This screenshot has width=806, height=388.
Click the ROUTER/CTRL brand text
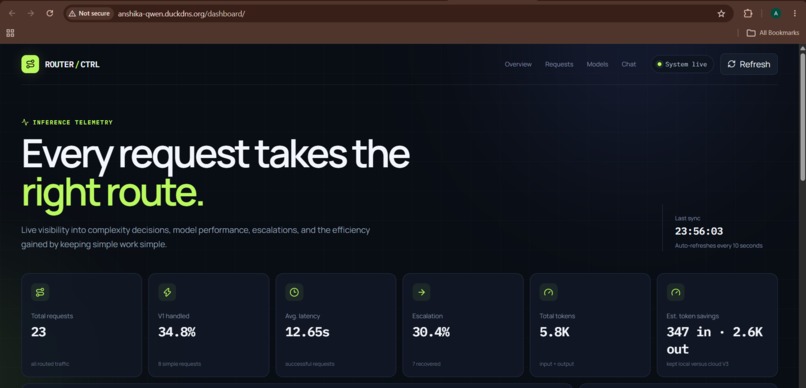72,65
